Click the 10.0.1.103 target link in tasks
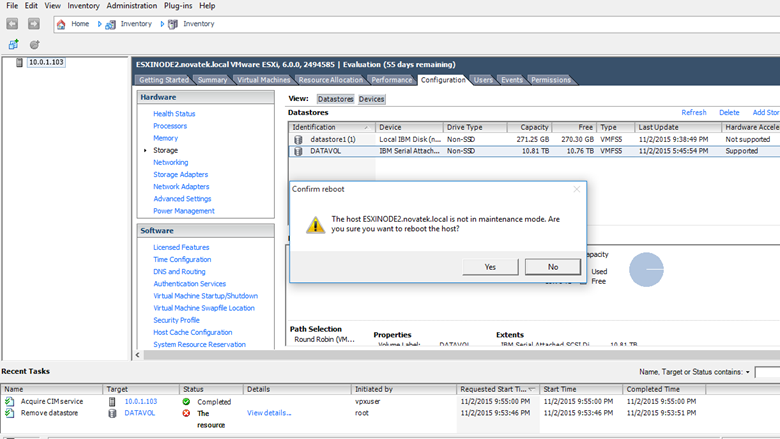The width and height of the screenshot is (780, 439). 141,401
